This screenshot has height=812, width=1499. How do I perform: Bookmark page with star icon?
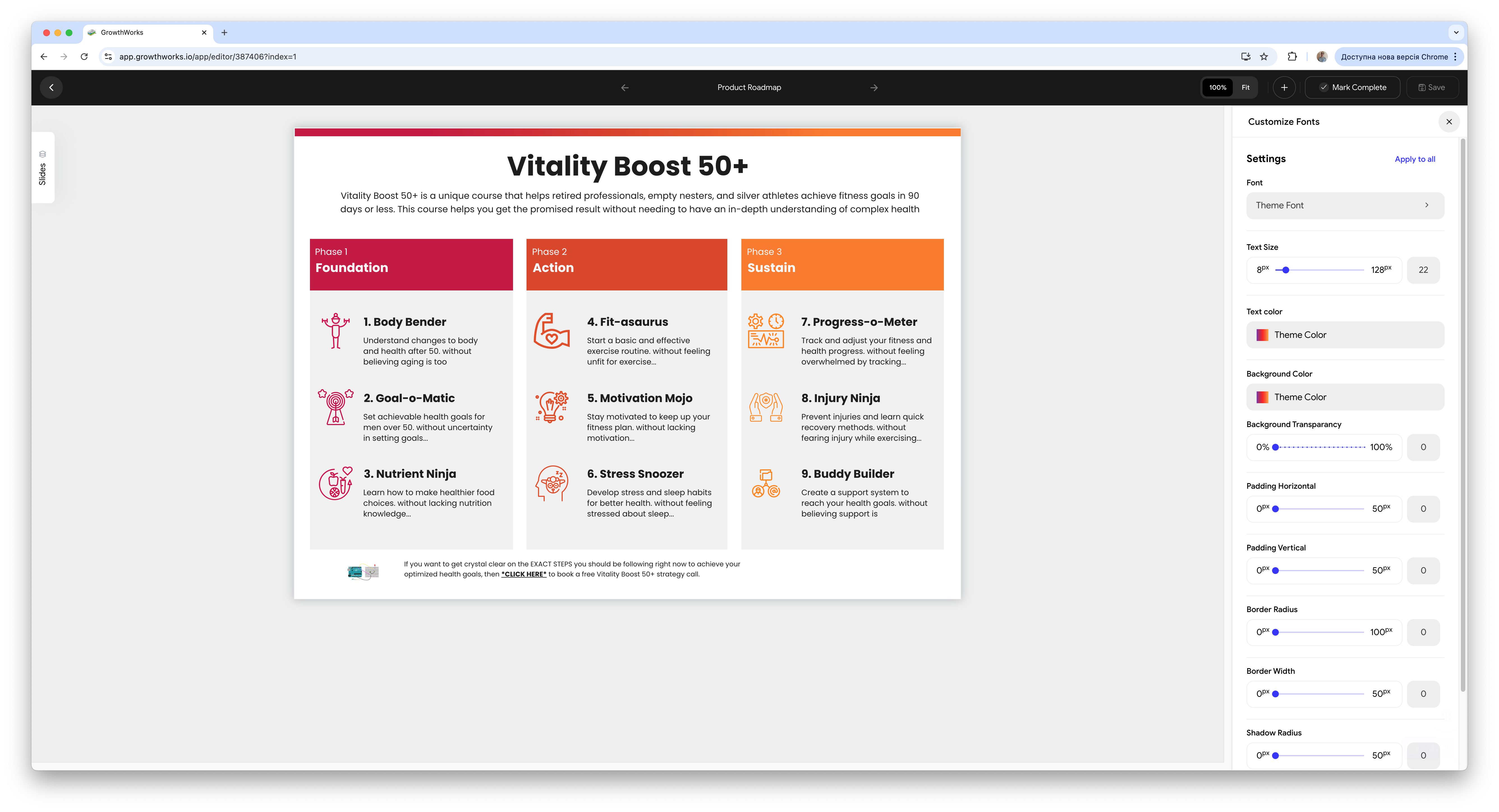(x=1263, y=56)
